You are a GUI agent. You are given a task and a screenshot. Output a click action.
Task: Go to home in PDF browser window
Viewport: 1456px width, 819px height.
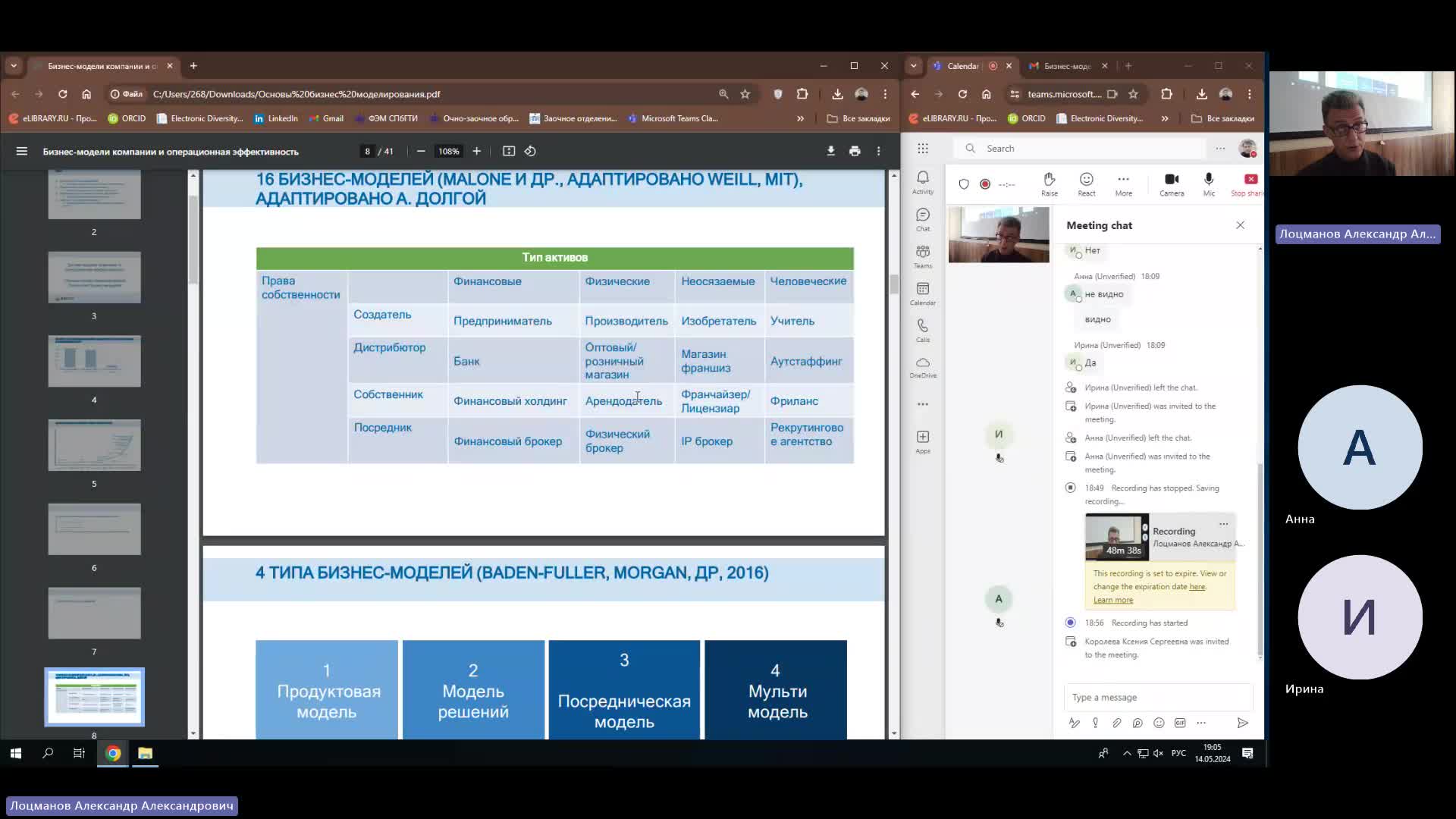pos(86,94)
